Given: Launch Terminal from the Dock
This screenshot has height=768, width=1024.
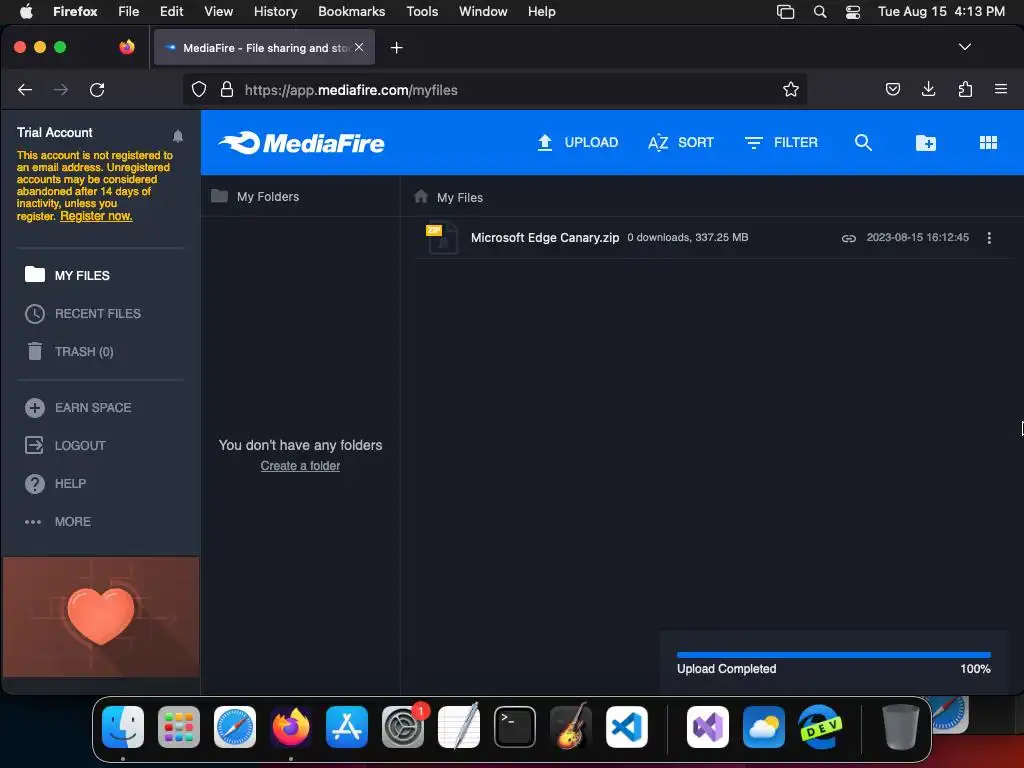Looking at the screenshot, I should coord(515,726).
